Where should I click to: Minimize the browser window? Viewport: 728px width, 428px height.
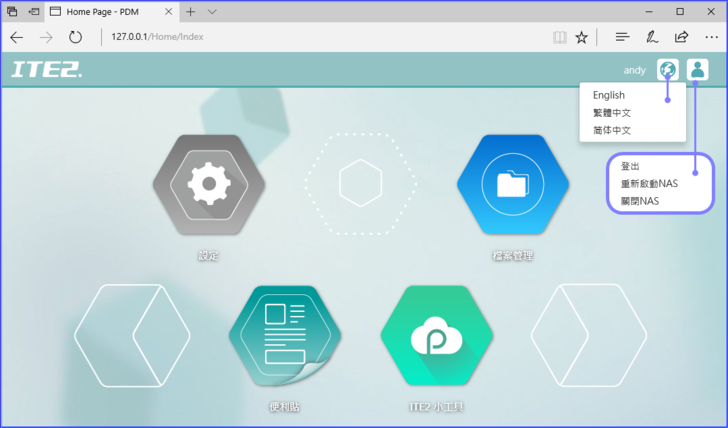point(649,12)
